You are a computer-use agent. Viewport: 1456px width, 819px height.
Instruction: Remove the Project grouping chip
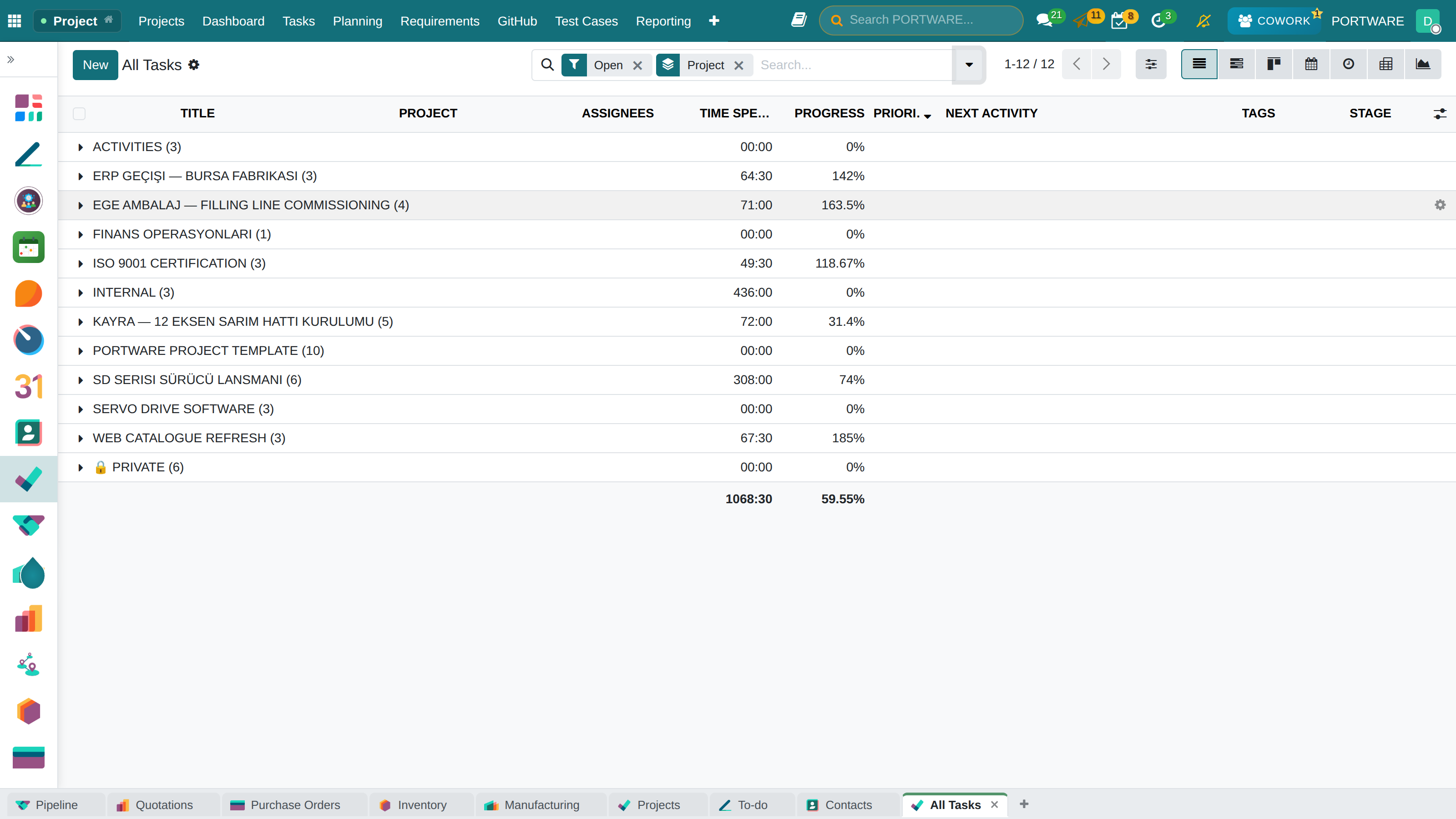point(739,66)
